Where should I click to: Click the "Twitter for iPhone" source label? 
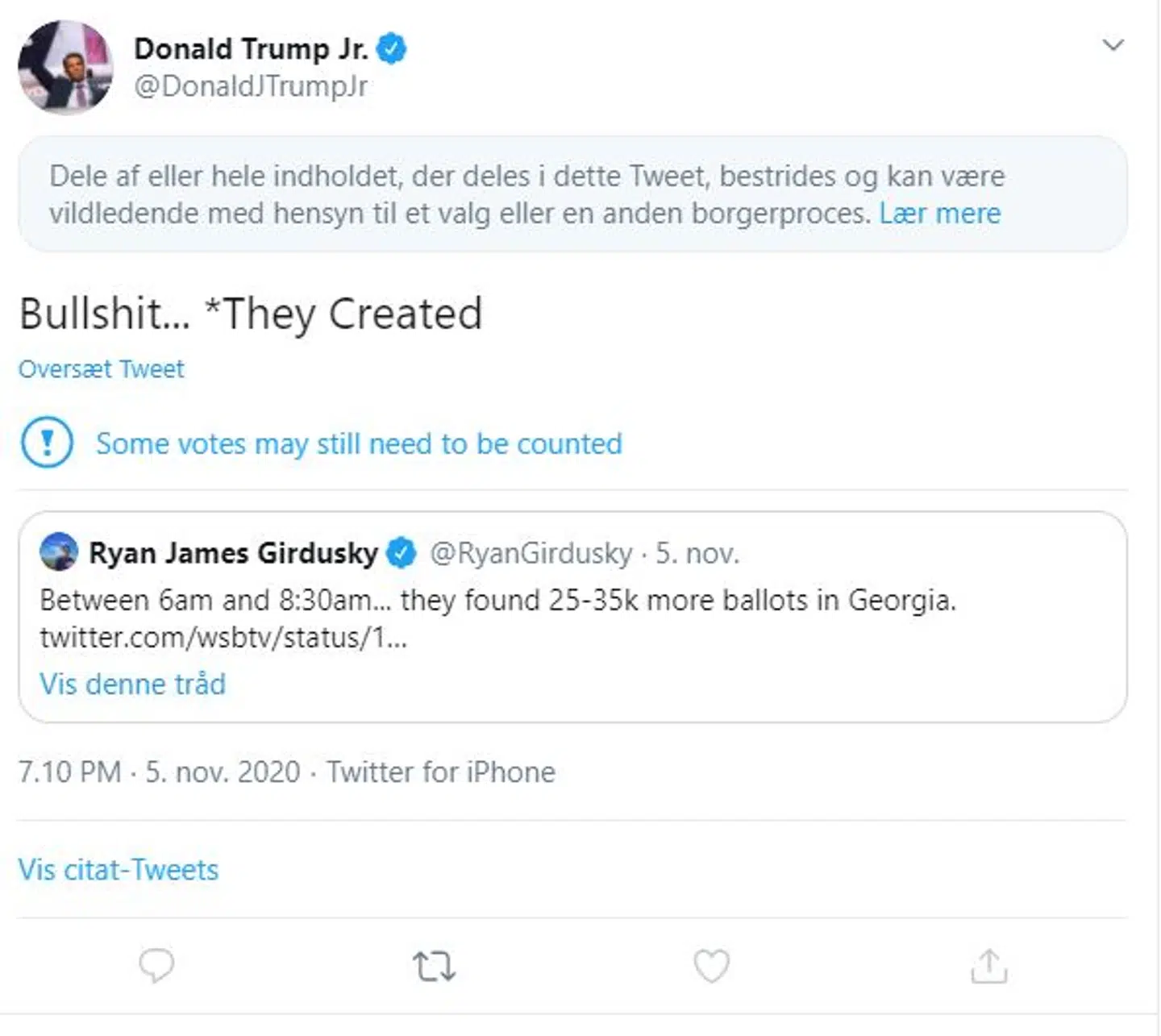click(441, 772)
